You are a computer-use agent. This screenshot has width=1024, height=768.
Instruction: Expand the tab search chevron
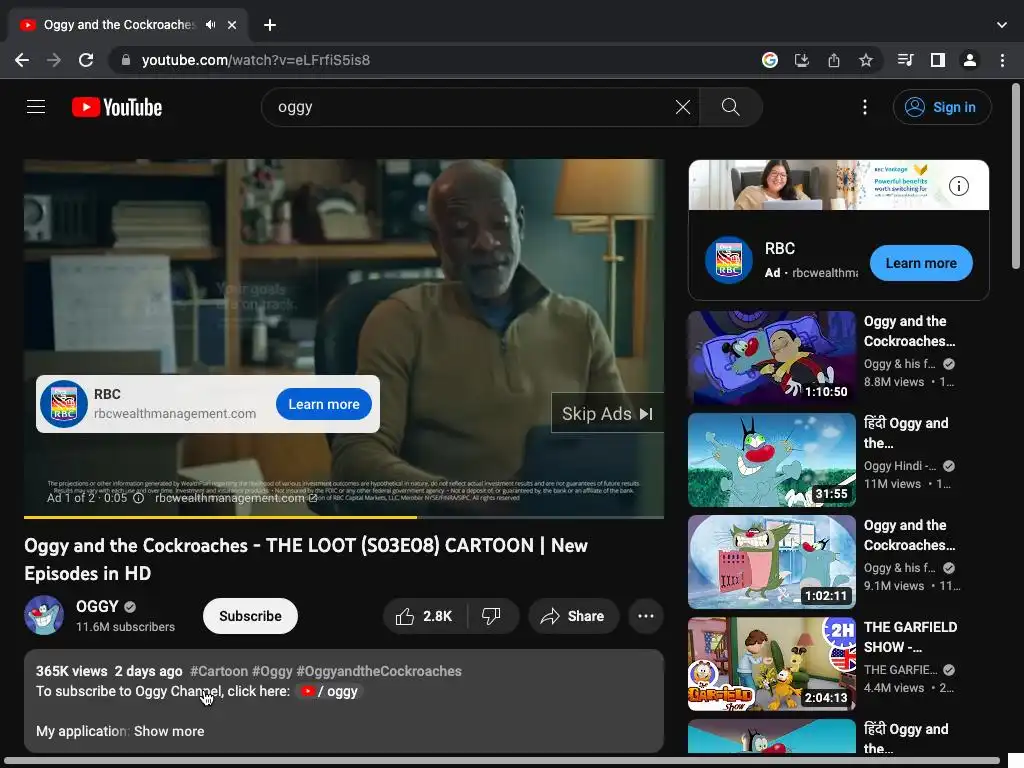[x=1002, y=25]
